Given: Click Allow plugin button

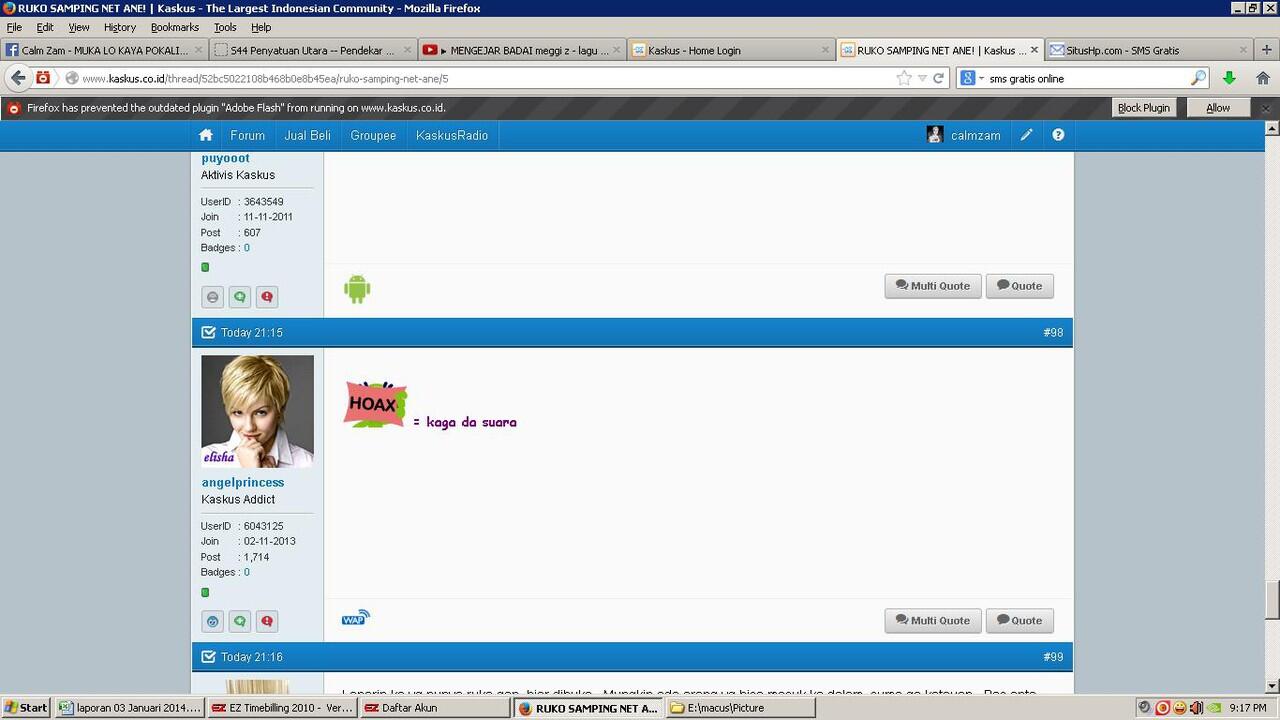Looking at the screenshot, I should (x=1218, y=108).
